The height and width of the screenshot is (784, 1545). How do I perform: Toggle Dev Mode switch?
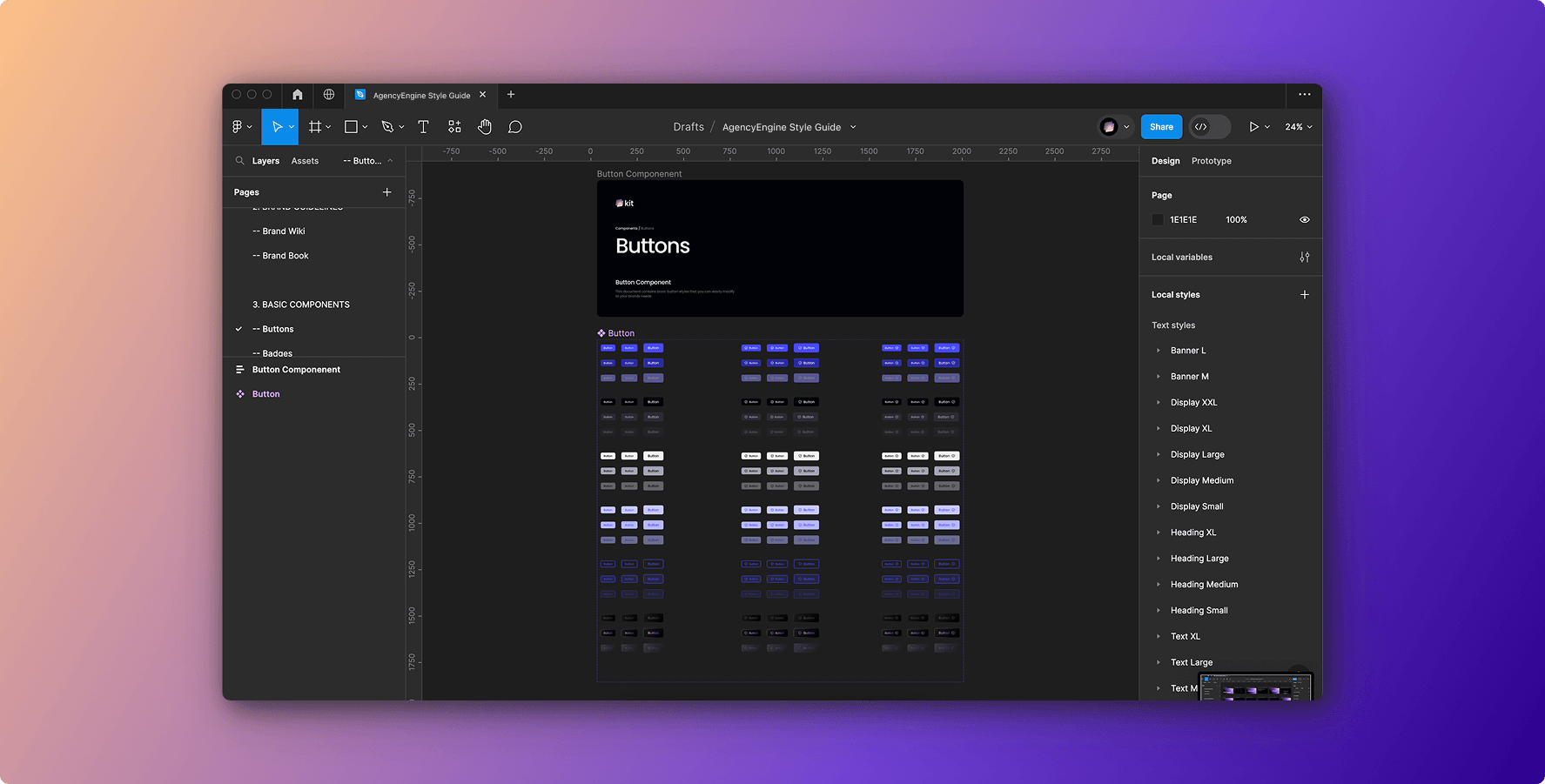tap(1209, 127)
